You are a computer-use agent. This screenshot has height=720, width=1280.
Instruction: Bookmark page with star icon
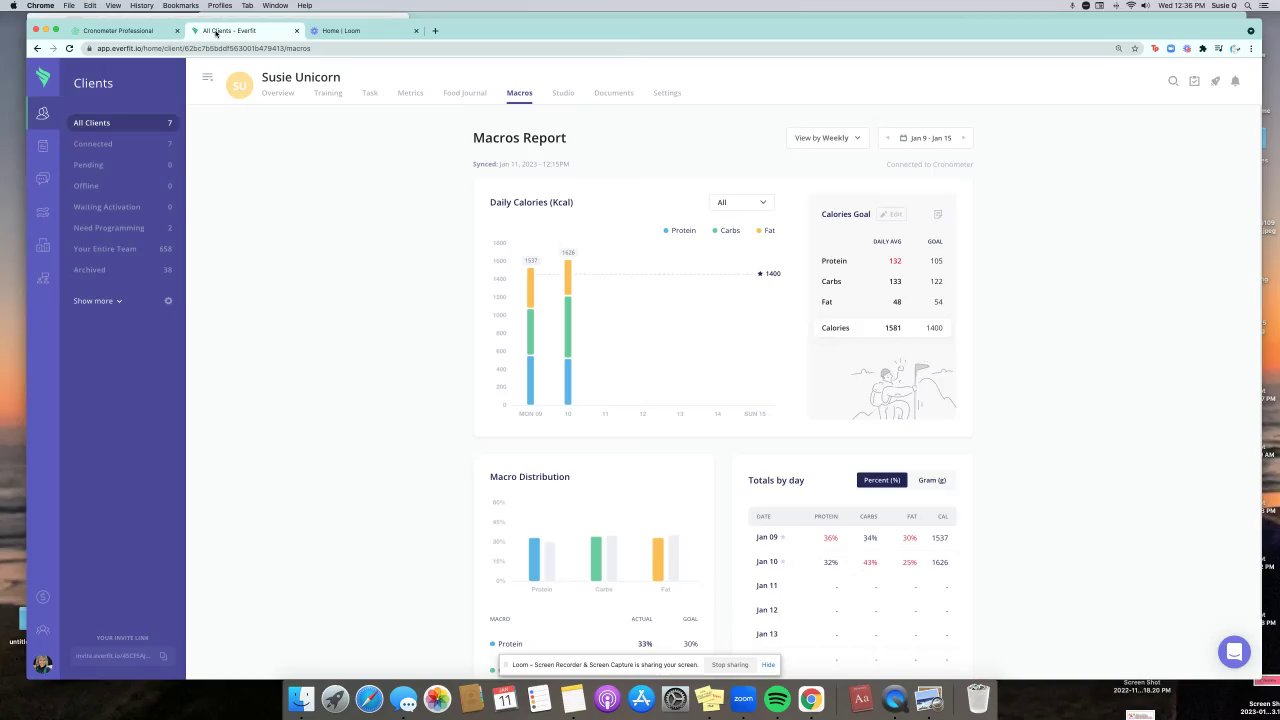pos(1135,48)
